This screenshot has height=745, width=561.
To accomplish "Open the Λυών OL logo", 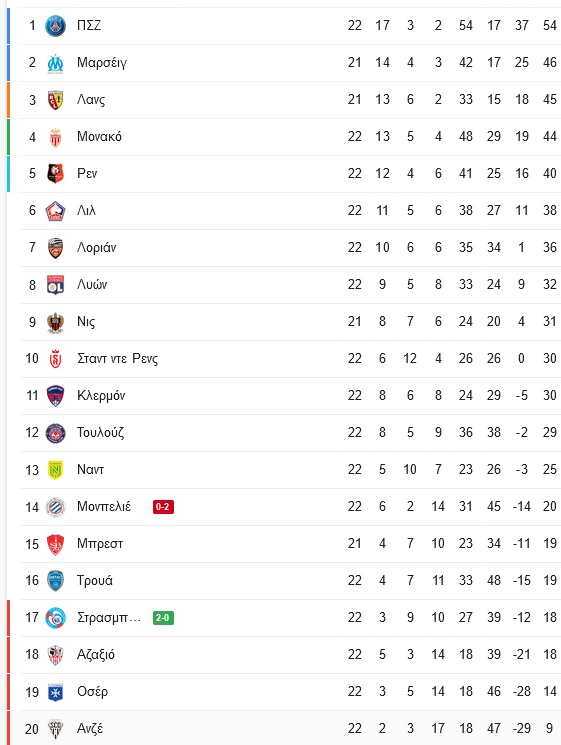I will point(55,285).
